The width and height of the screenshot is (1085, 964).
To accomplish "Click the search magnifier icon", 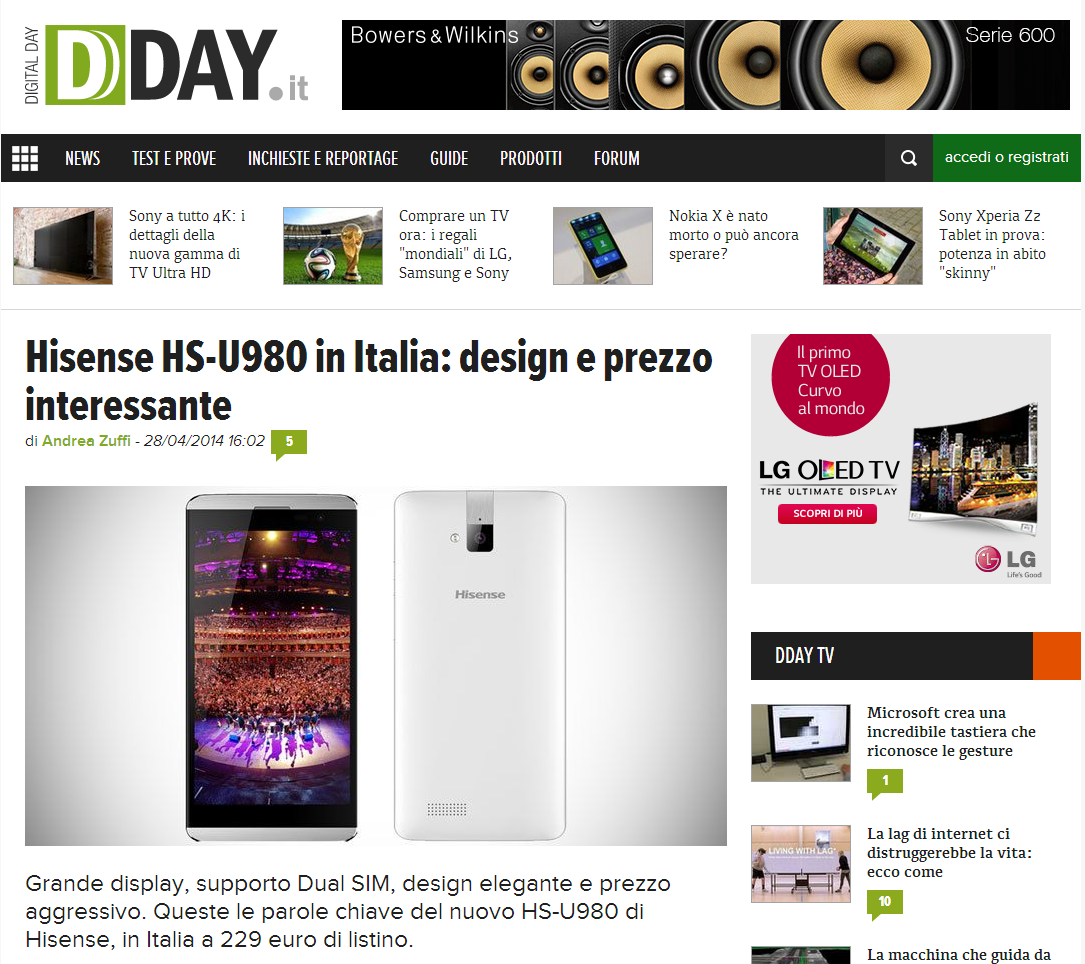I will (x=909, y=158).
